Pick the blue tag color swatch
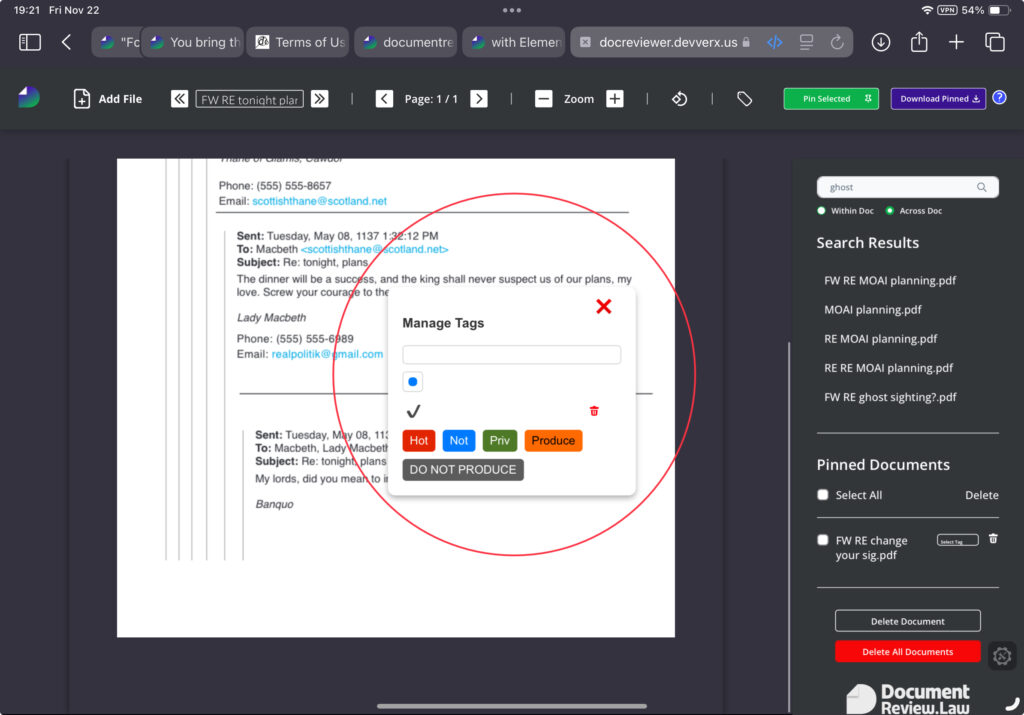Screen dimensions: 1024x715 tap(414, 382)
